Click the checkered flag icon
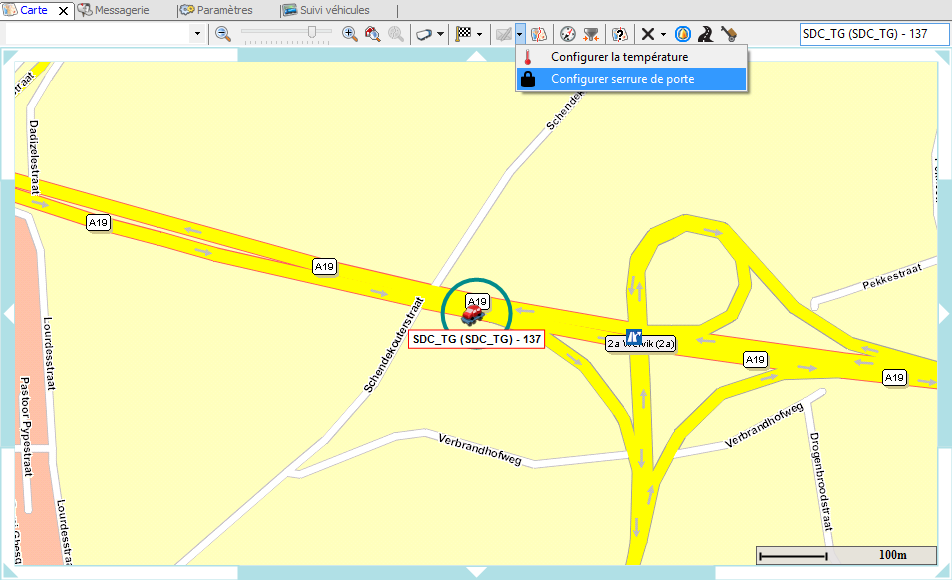 [463, 33]
